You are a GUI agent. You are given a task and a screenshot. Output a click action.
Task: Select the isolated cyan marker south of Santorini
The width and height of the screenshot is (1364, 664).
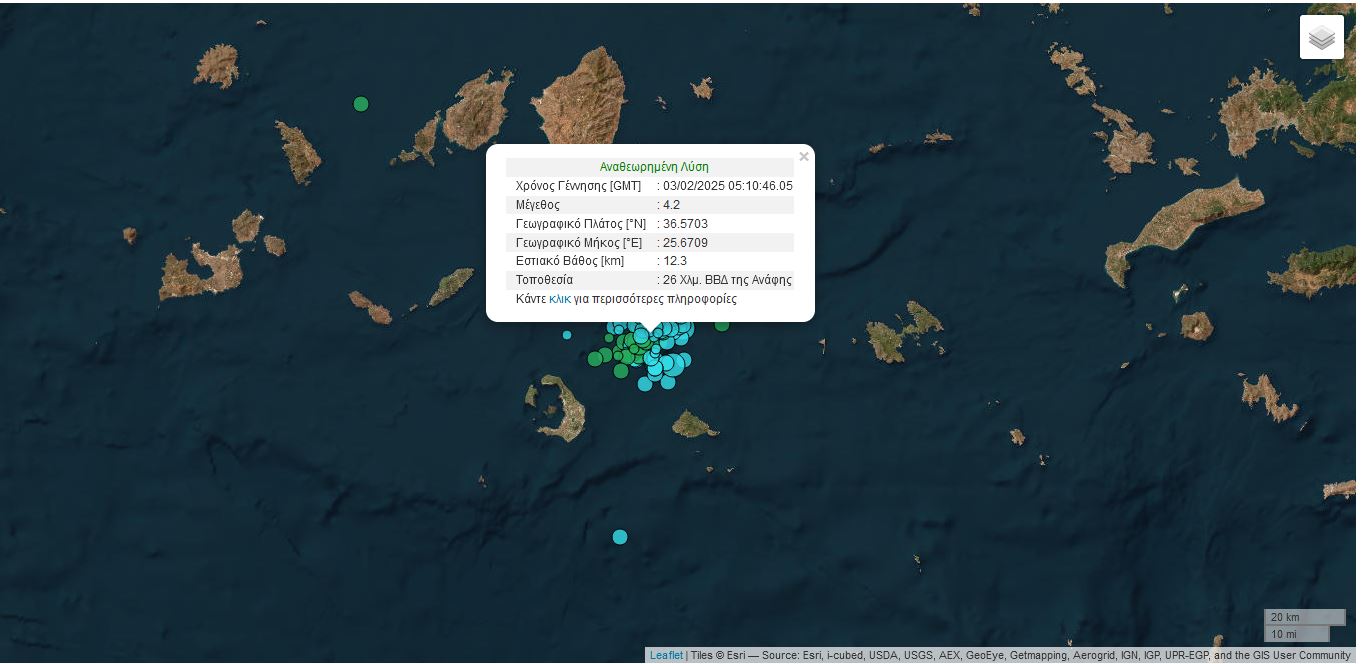(x=620, y=537)
